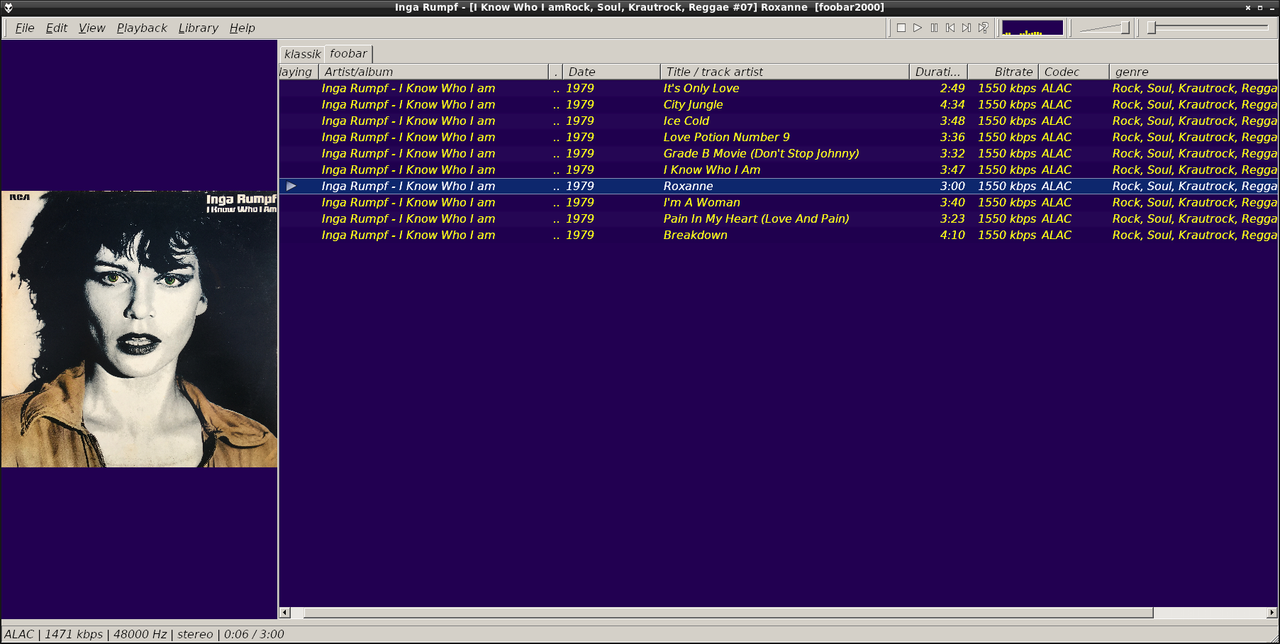Select the track "Love Potion Number 9"
Image resolution: width=1280 pixels, height=644 pixels.
726,137
